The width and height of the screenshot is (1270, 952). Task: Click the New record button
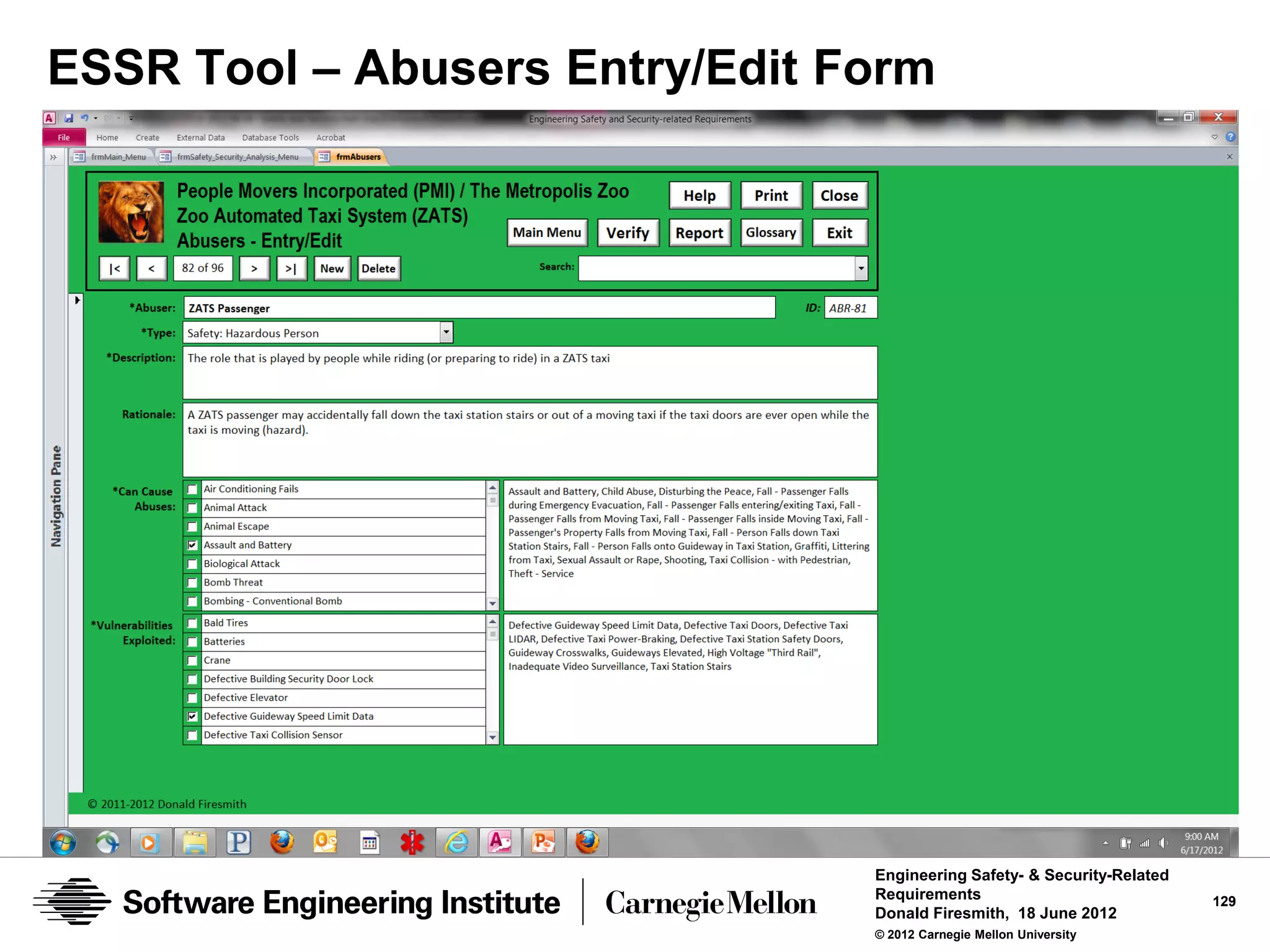pos(332,268)
